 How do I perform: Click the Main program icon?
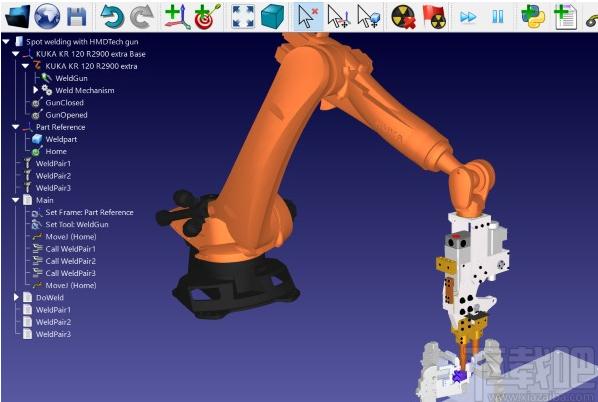(x=27, y=200)
